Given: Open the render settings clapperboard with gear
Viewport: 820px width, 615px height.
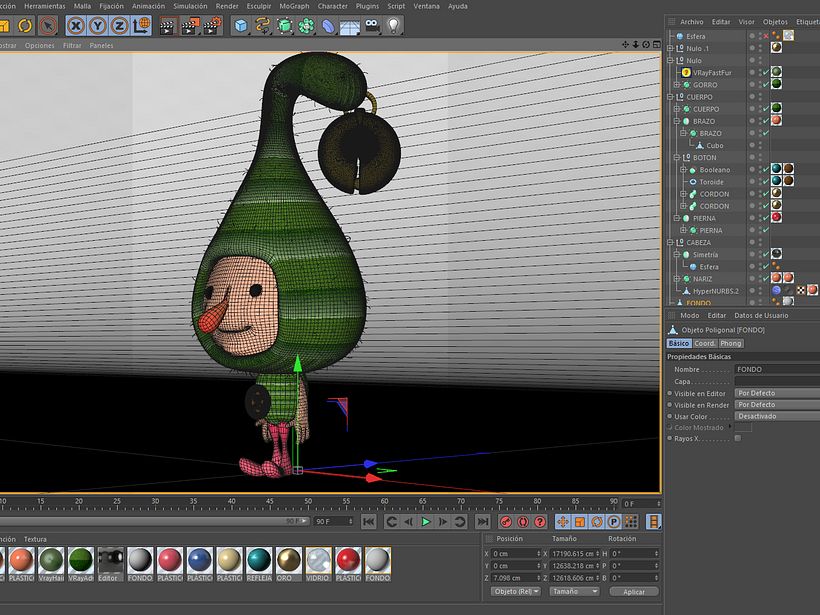Looking at the screenshot, I should coord(212,26).
